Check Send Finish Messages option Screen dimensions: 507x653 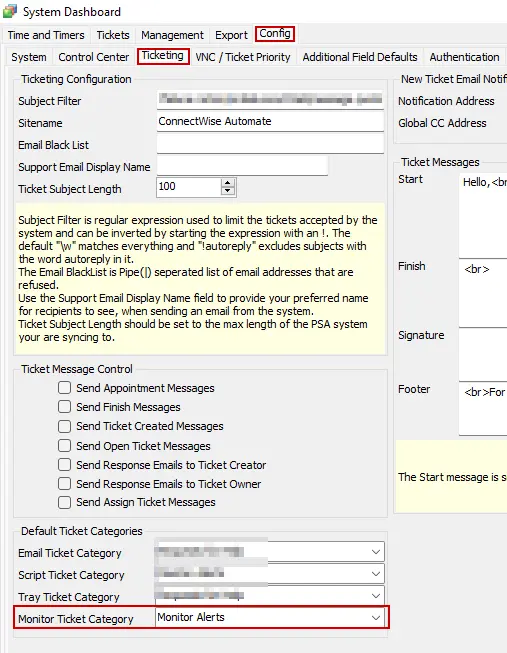(x=65, y=406)
